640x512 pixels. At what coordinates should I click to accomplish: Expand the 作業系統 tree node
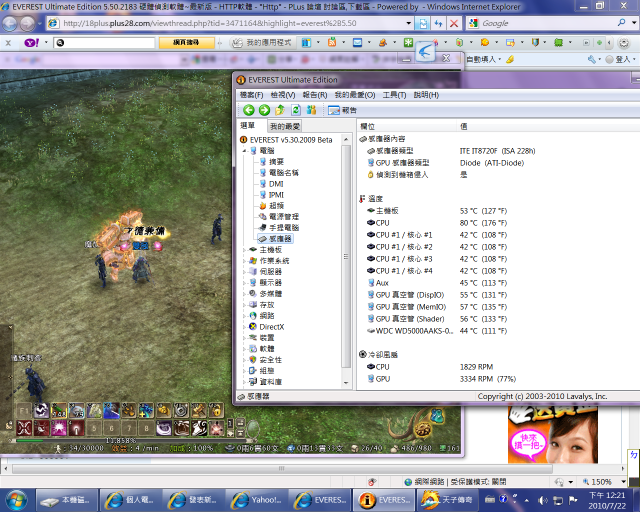pyautogui.click(x=244, y=261)
